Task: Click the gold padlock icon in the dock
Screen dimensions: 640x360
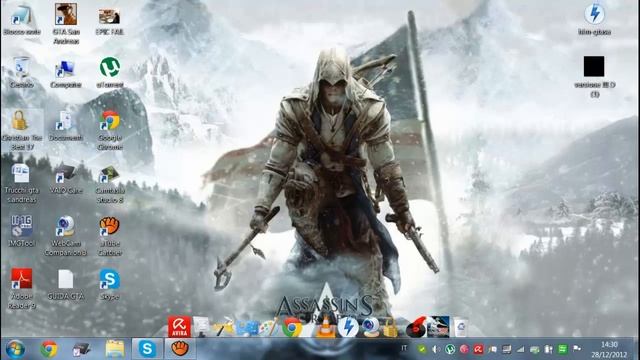Action: pos(391,327)
